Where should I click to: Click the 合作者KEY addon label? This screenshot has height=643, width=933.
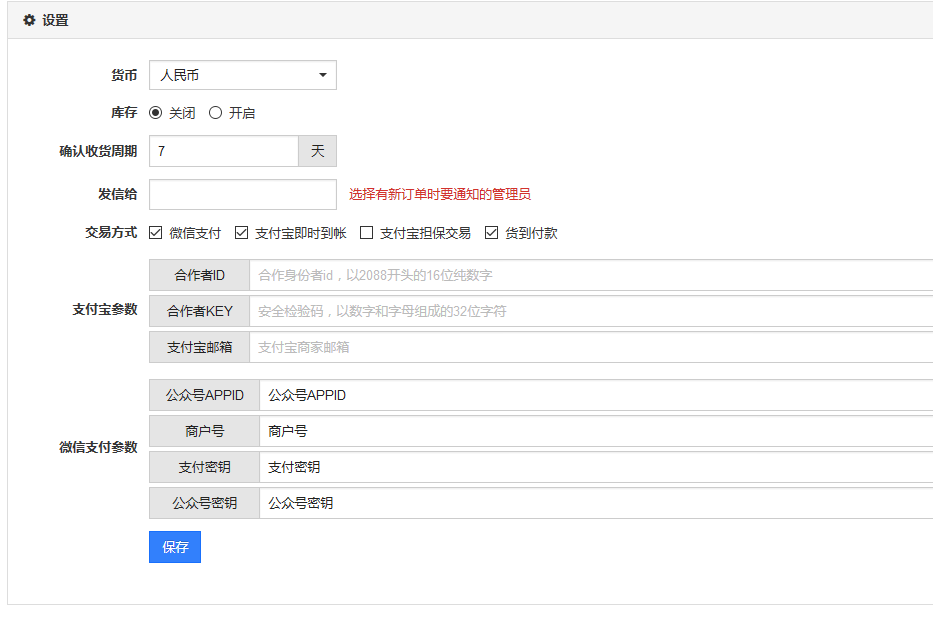coord(199,311)
